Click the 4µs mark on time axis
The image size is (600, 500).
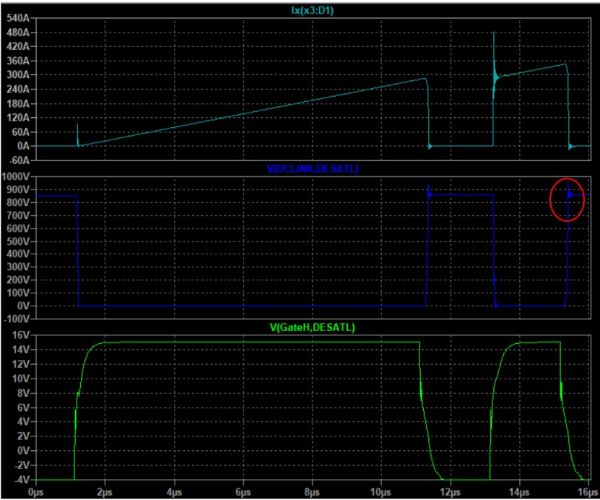click(x=175, y=492)
